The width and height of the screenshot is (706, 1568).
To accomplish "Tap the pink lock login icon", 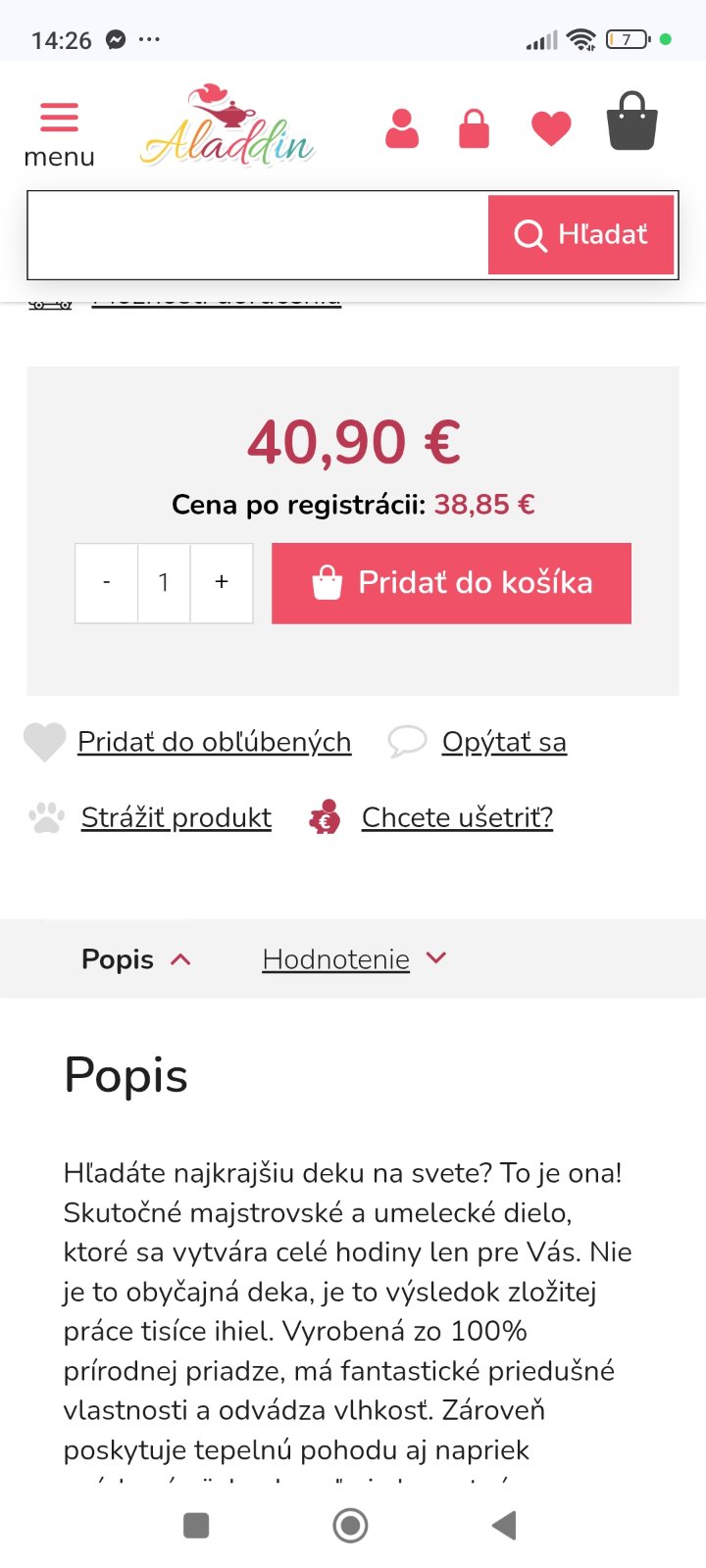I will coord(474,128).
